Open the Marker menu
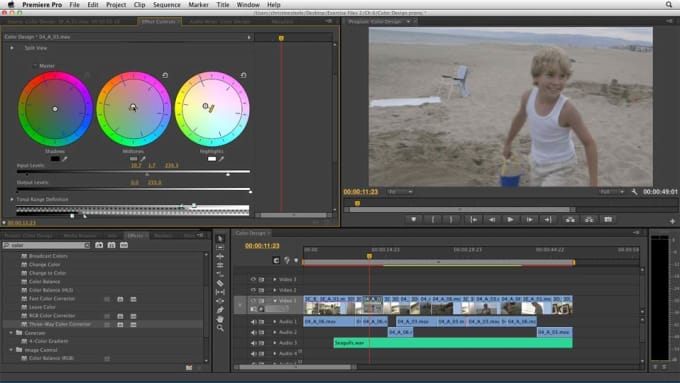The image size is (680, 383). tap(198, 4)
